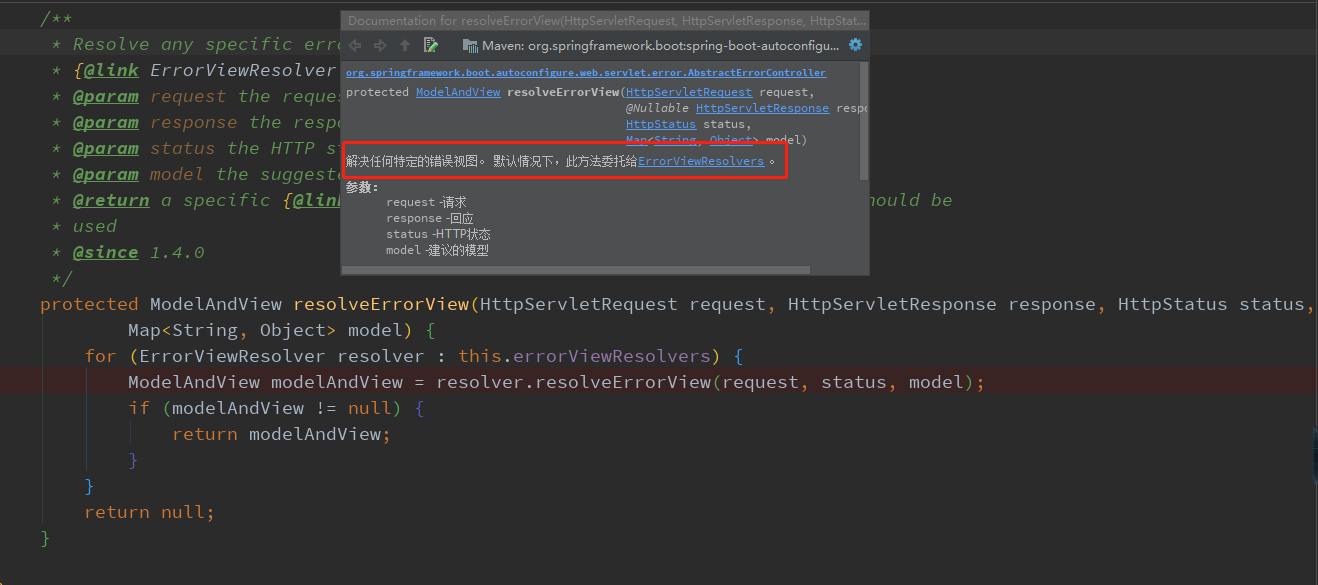Open ModelAndView link in popup signature
Image resolution: width=1318 pixels, height=585 pixels.
coord(458,92)
